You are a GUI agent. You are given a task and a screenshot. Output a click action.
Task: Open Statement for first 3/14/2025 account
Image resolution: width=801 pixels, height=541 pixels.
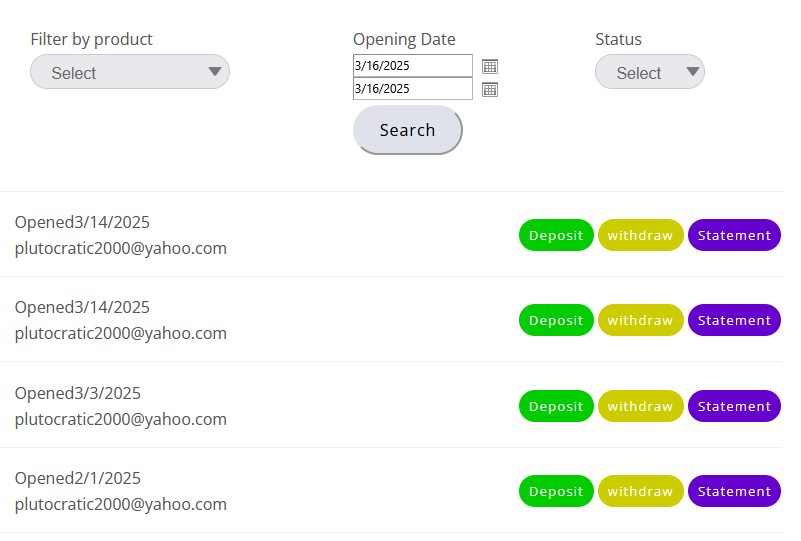click(734, 235)
